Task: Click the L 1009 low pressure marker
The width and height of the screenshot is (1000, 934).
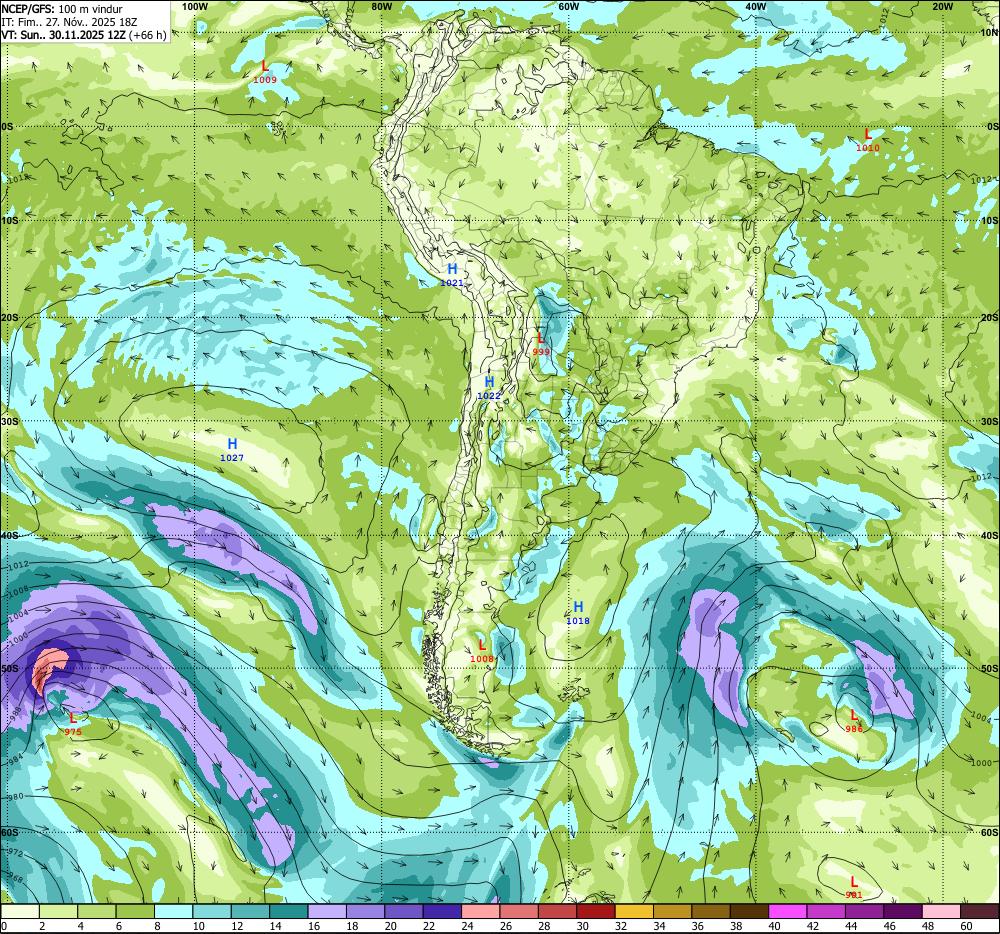Action: pyautogui.click(x=265, y=71)
